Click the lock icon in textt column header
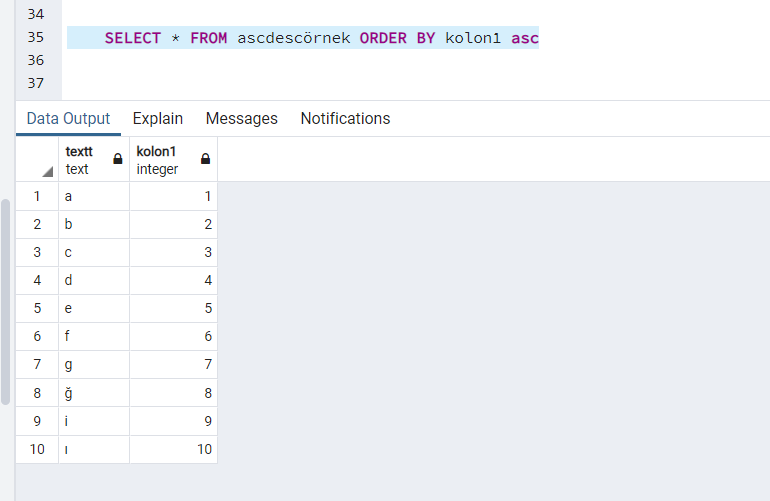Image resolution: width=770 pixels, height=501 pixels. pyautogui.click(x=118, y=159)
